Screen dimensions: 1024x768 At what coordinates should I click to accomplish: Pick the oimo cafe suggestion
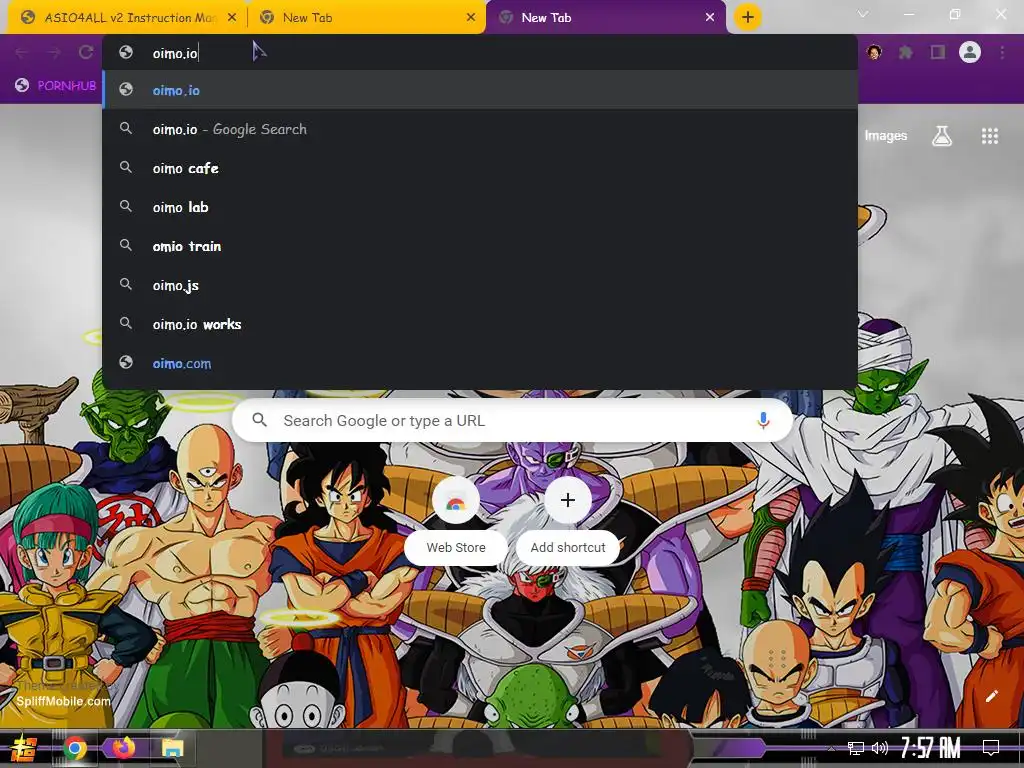click(x=479, y=168)
